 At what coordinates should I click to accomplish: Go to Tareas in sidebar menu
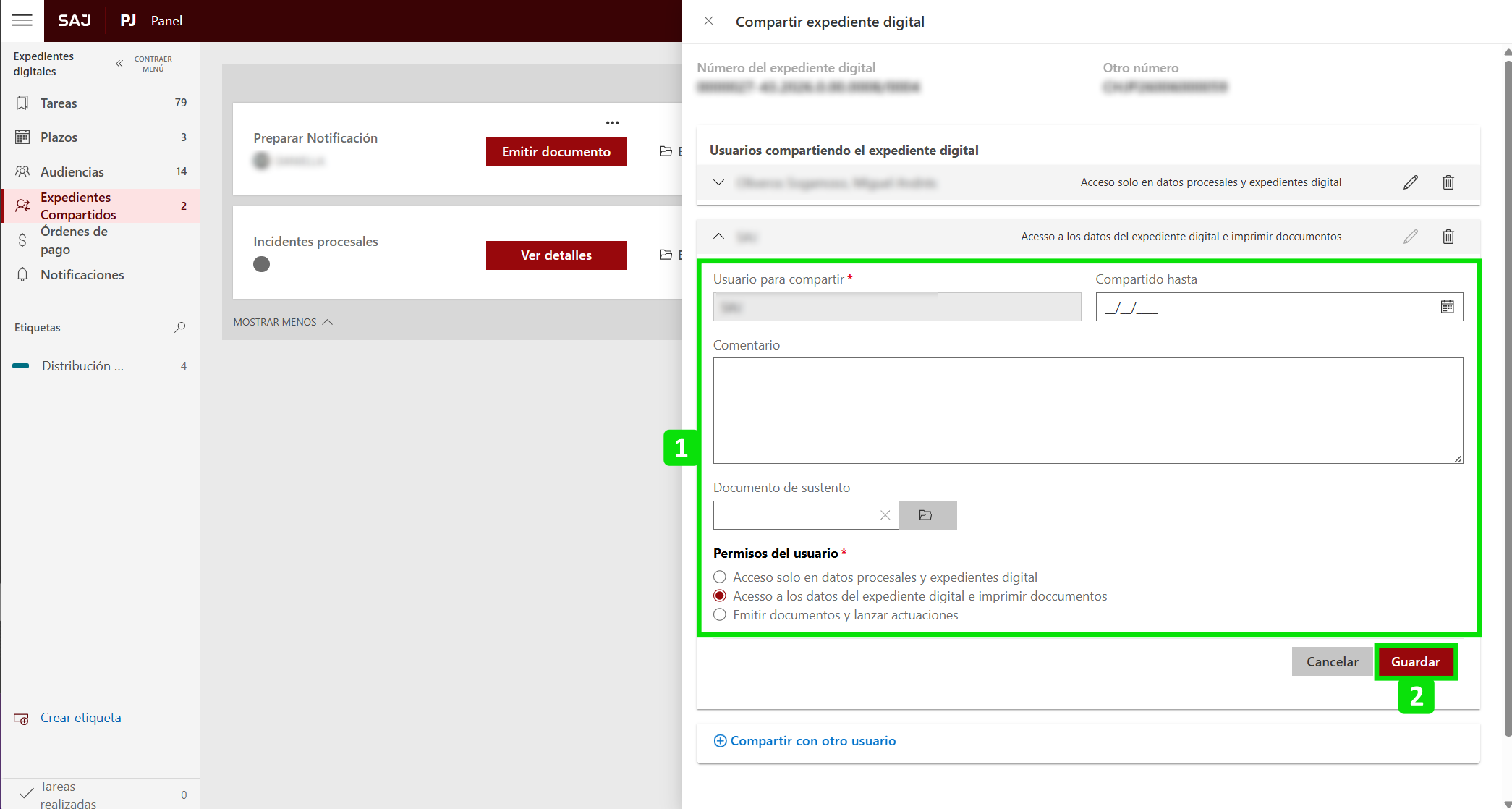coord(59,103)
